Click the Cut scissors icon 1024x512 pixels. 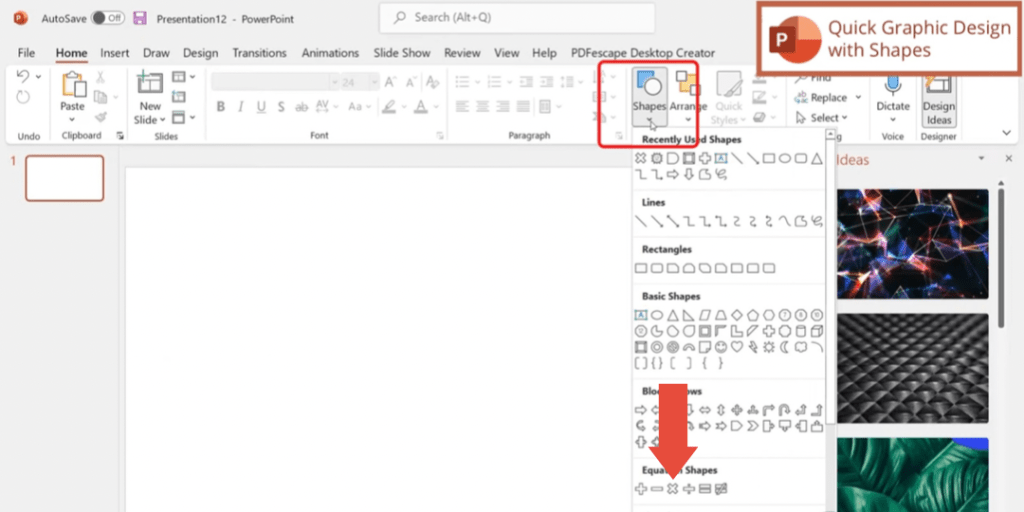101,77
